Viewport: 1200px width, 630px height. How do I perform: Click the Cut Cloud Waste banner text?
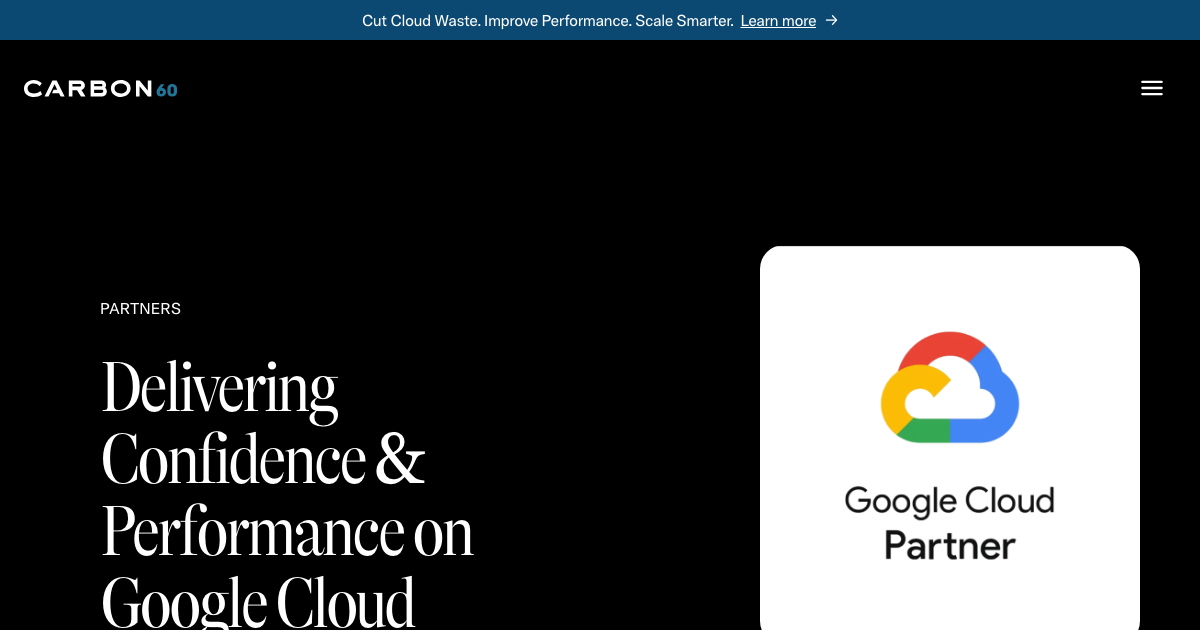tap(548, 21)
